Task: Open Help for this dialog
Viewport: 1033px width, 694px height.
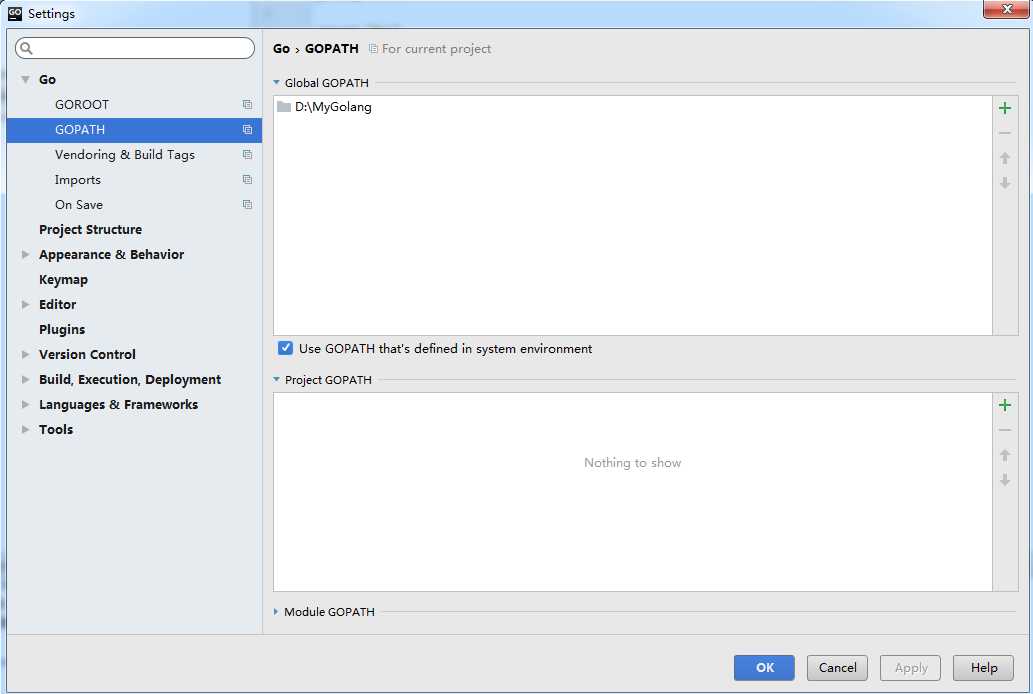Action: (x=983, y=668)
